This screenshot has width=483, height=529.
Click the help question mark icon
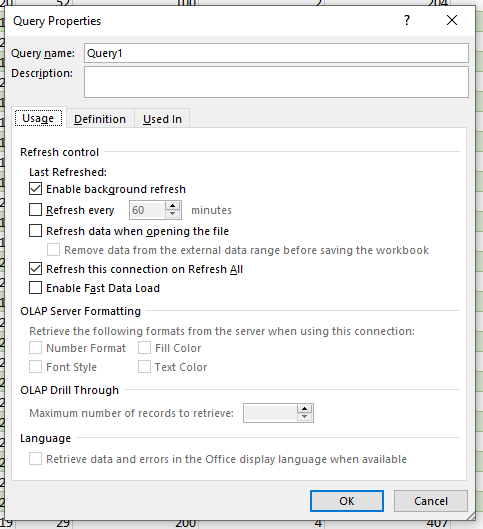click(407, 21)
